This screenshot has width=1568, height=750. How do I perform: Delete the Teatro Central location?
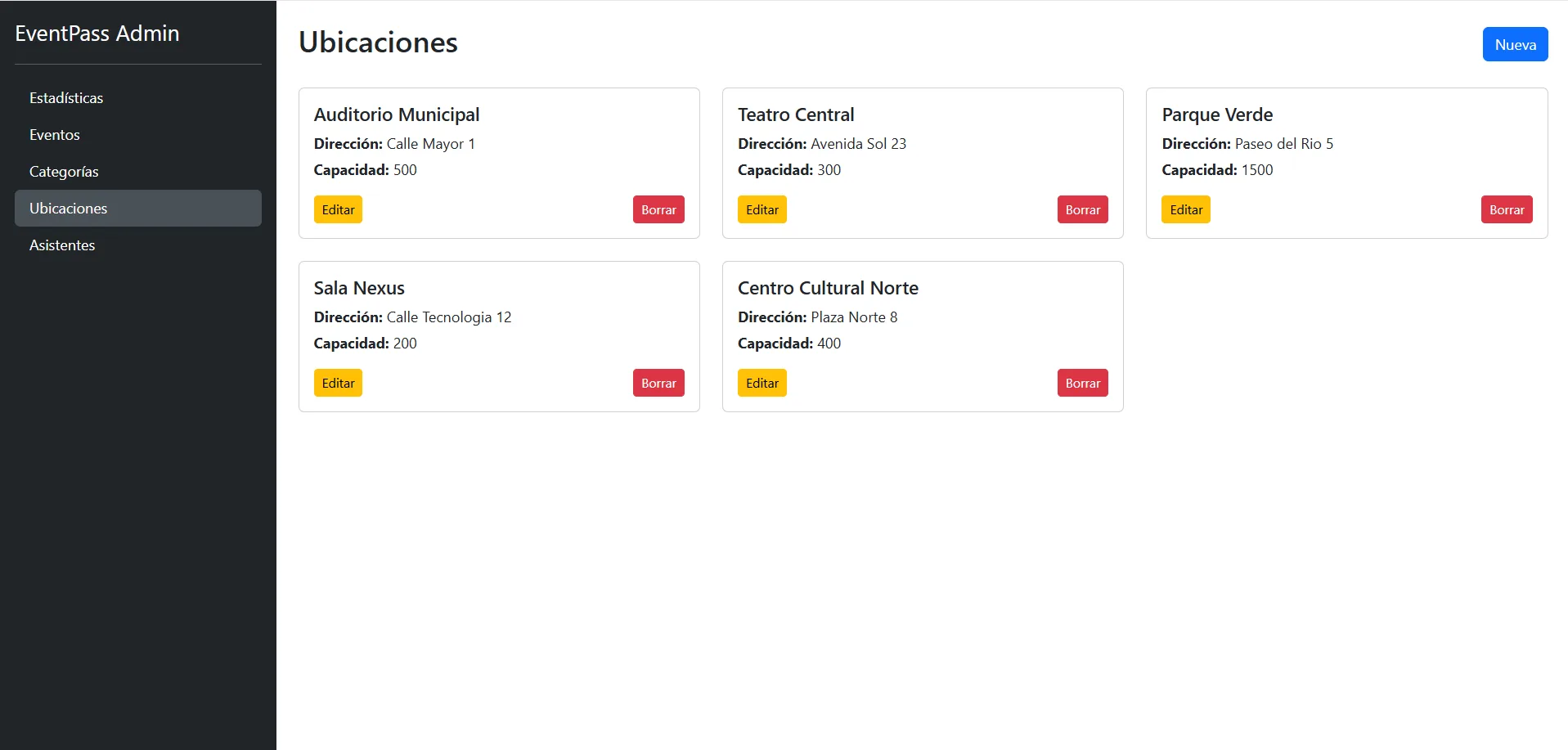[x=1083, y=209]
